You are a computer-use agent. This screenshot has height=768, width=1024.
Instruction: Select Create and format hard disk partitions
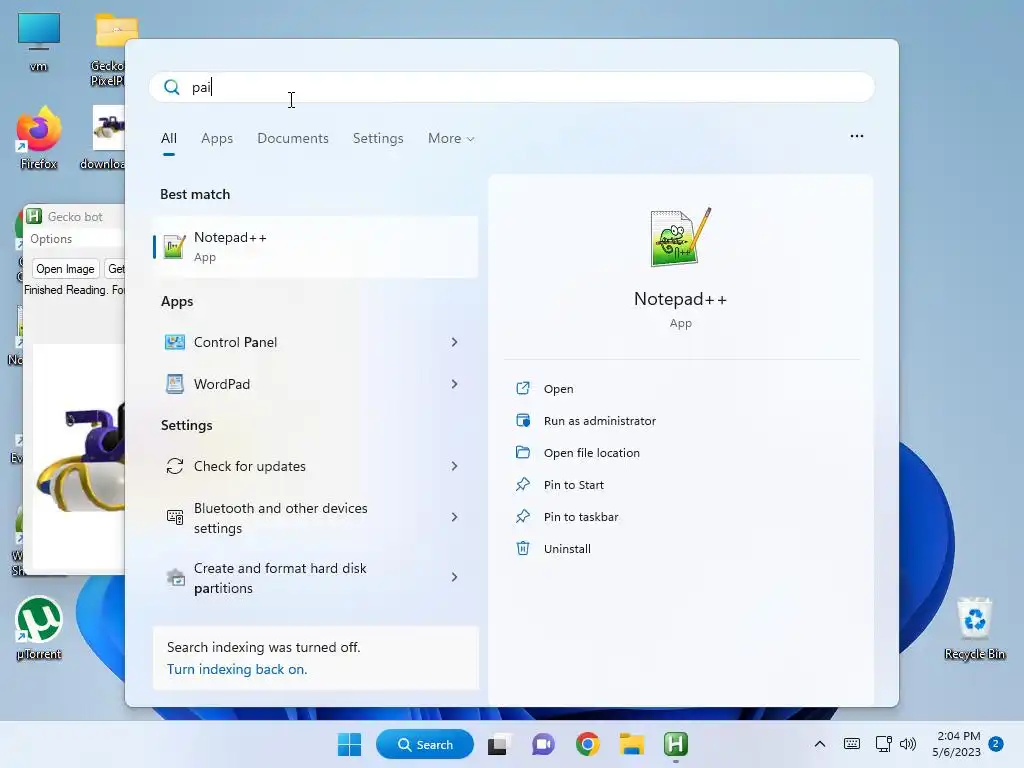(280, 578)
